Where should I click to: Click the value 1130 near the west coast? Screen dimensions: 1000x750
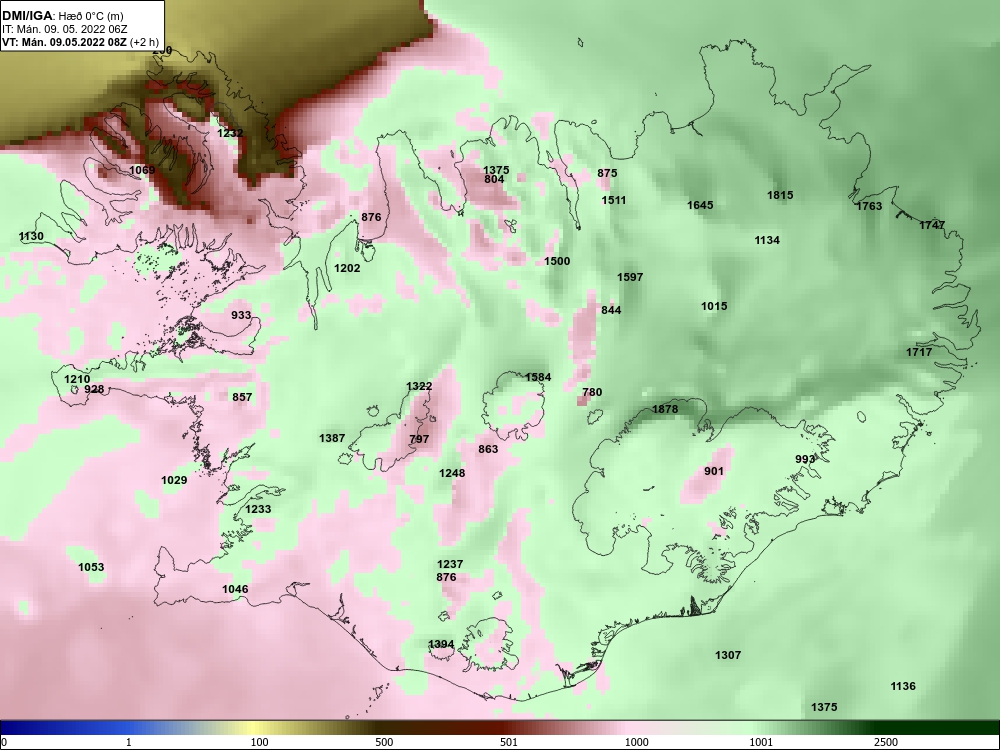click(x=31, y=237)
